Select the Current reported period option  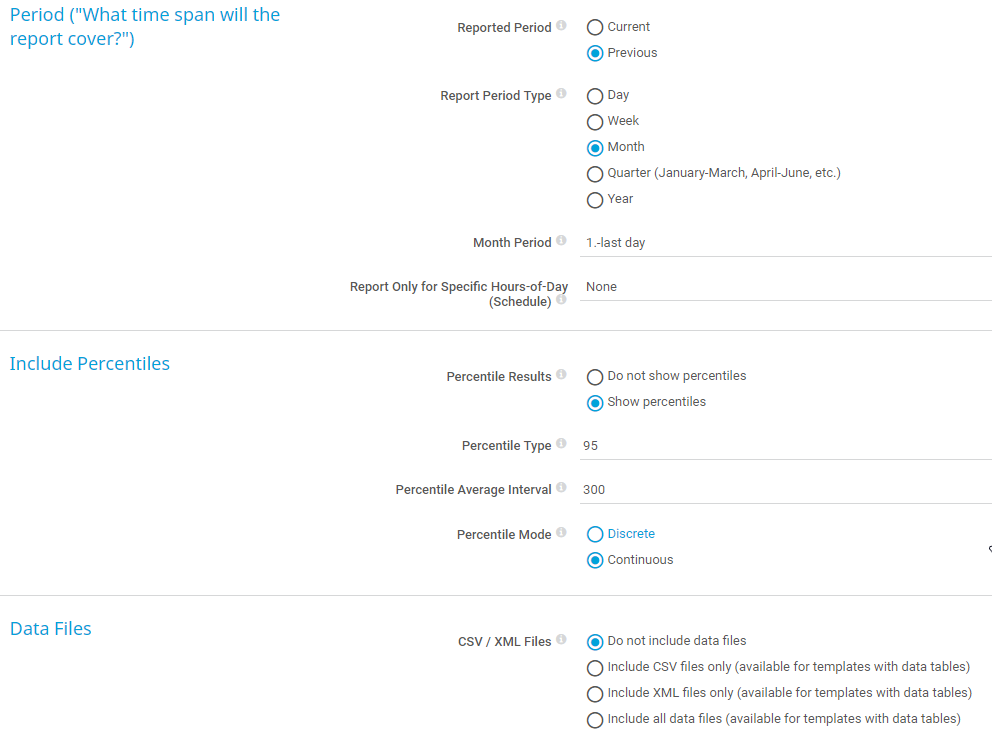pyautogui.click(x=595, y=27)
